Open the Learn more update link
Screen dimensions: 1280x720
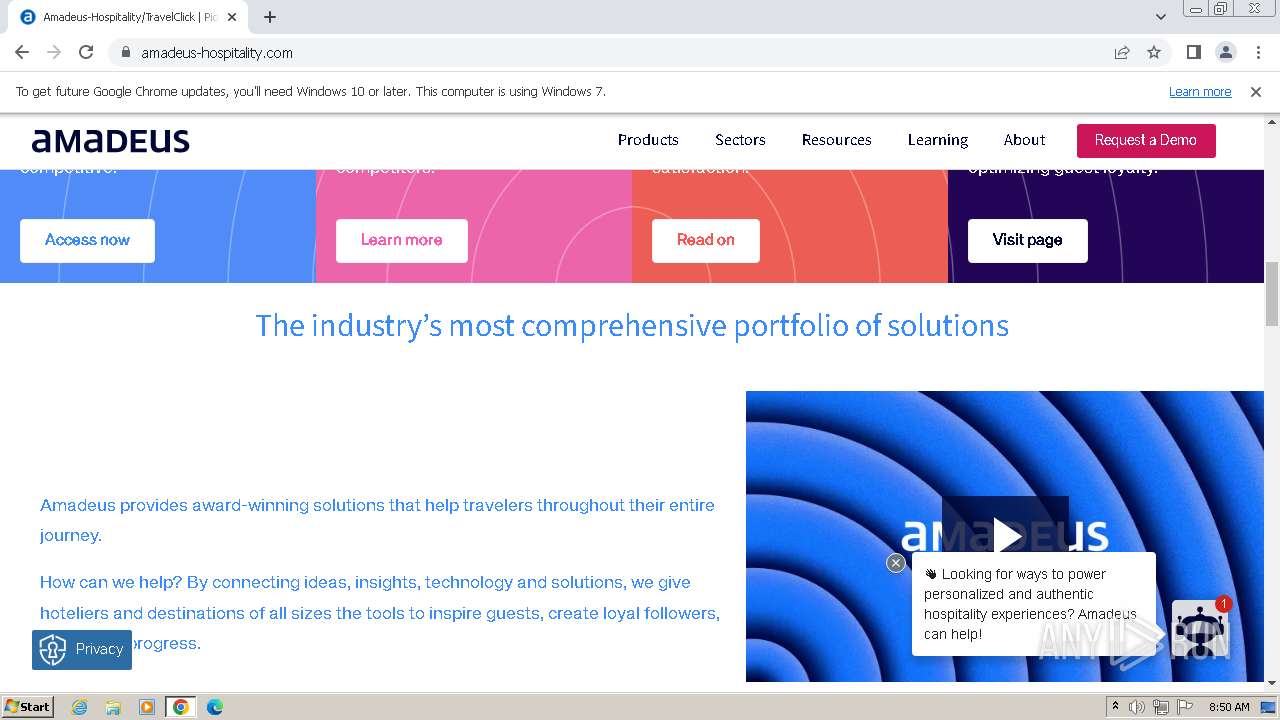(1200, 92)
